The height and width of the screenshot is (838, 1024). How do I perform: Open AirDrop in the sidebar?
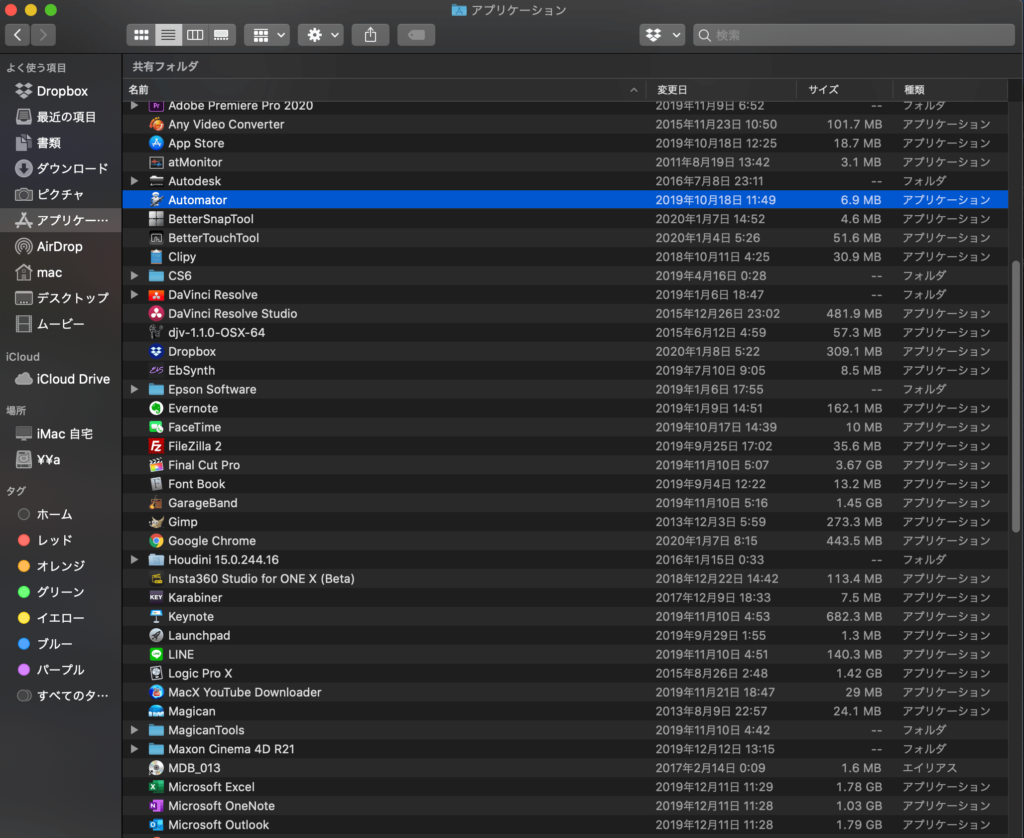click(60, 246)
